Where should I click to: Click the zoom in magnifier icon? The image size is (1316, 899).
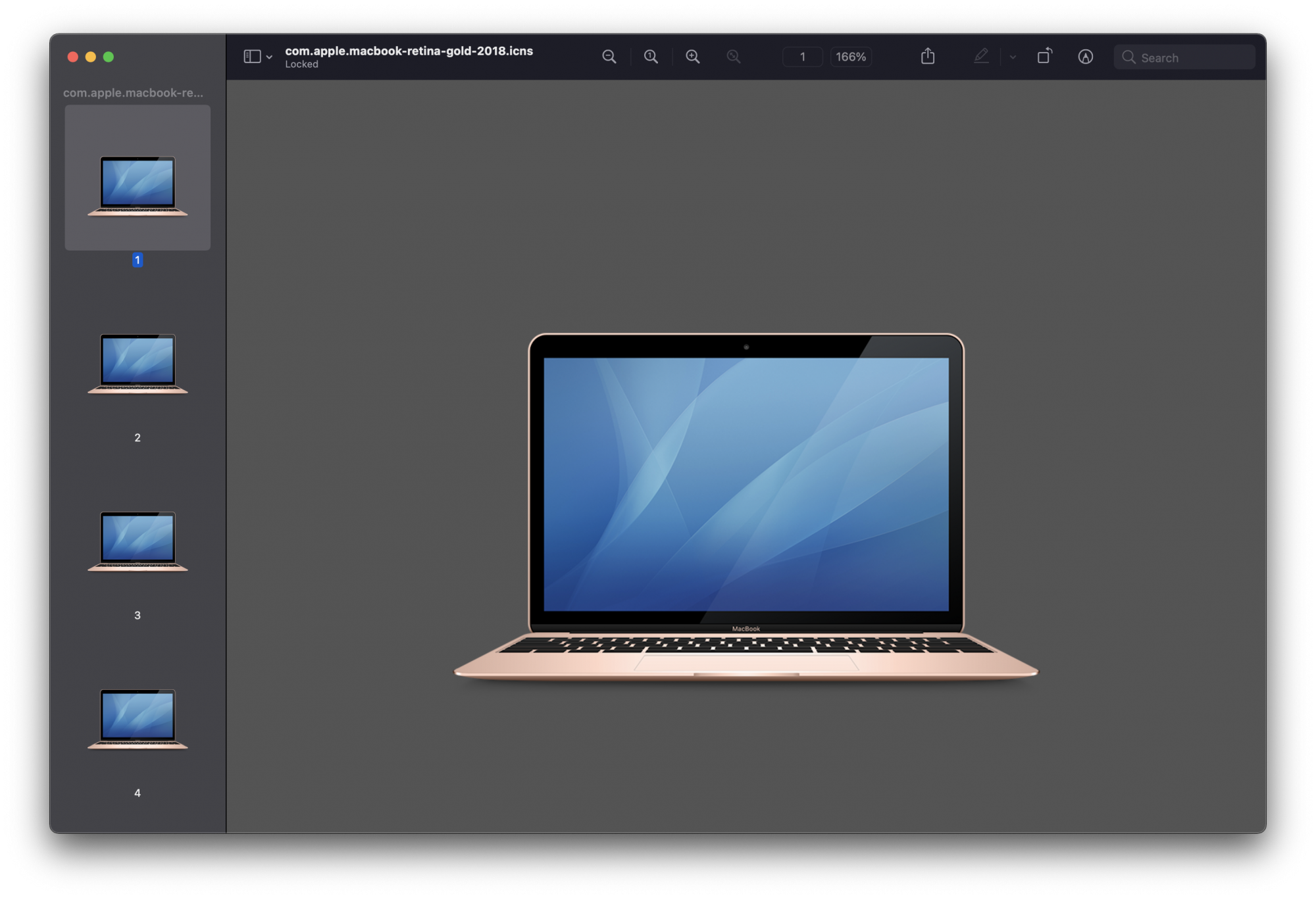(x=692, y=57)
